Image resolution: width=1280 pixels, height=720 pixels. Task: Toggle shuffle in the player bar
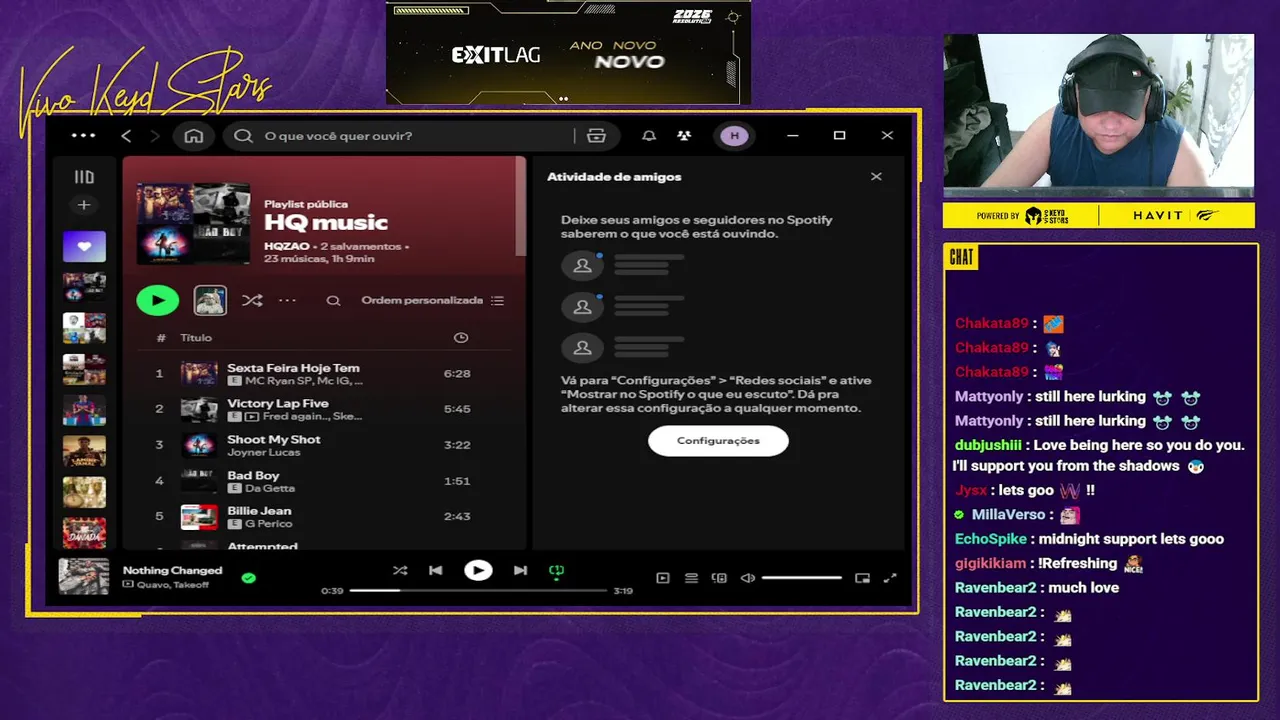pos(400,571)
